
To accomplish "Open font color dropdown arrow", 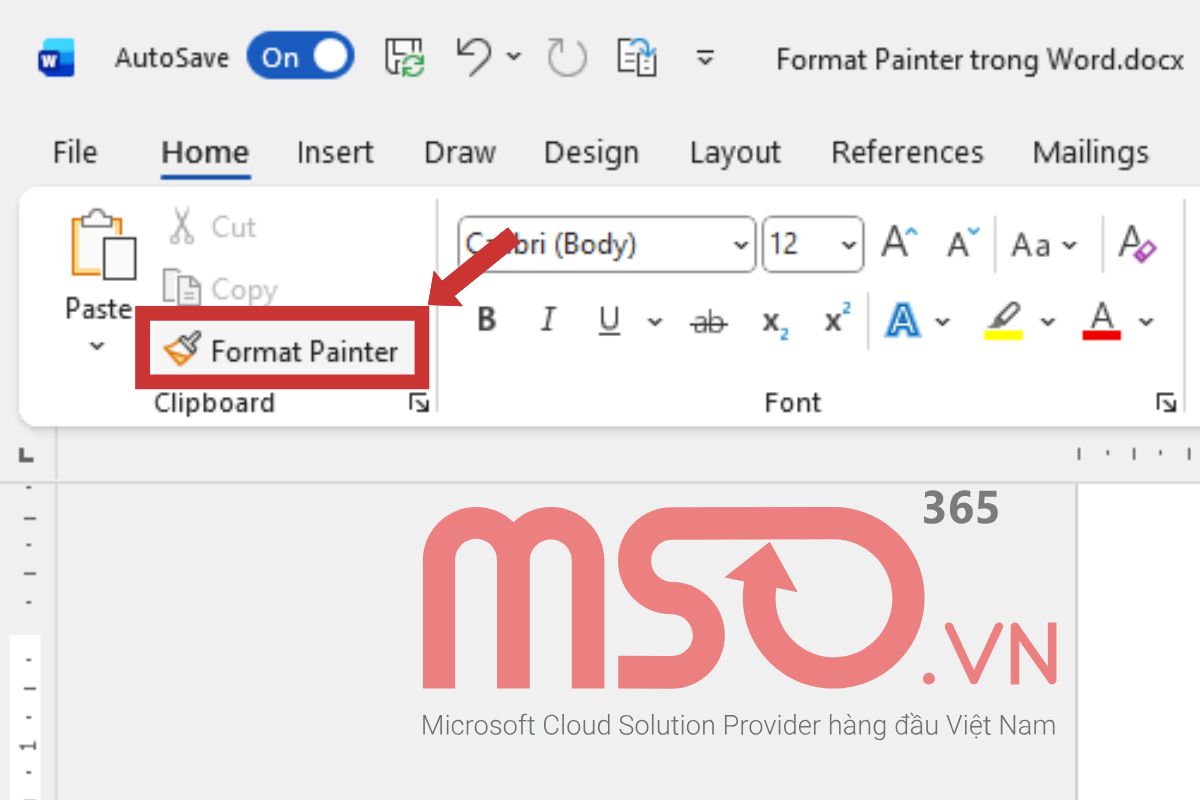I will pos(1146,322).
